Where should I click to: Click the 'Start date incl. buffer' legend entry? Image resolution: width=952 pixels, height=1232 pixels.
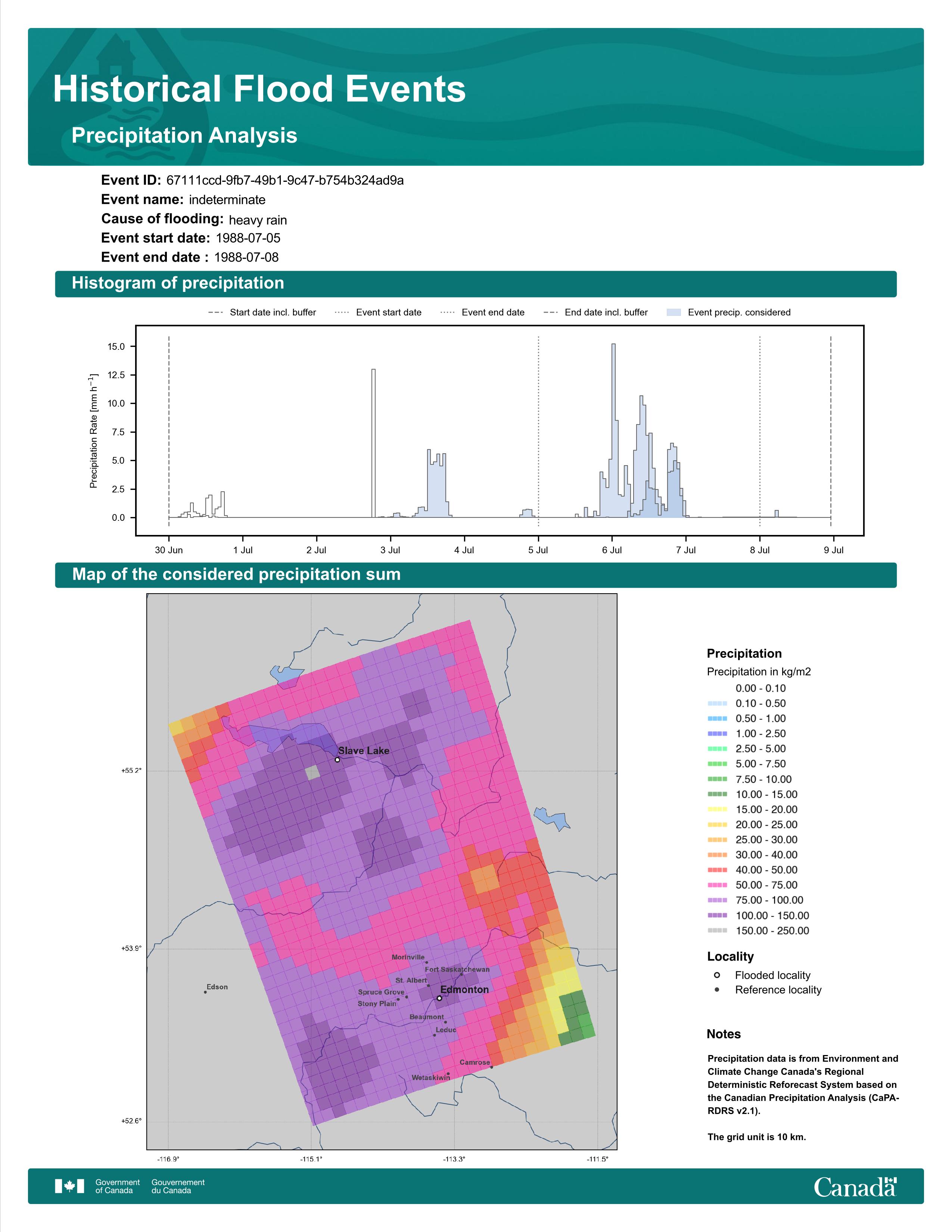[262, 312]
